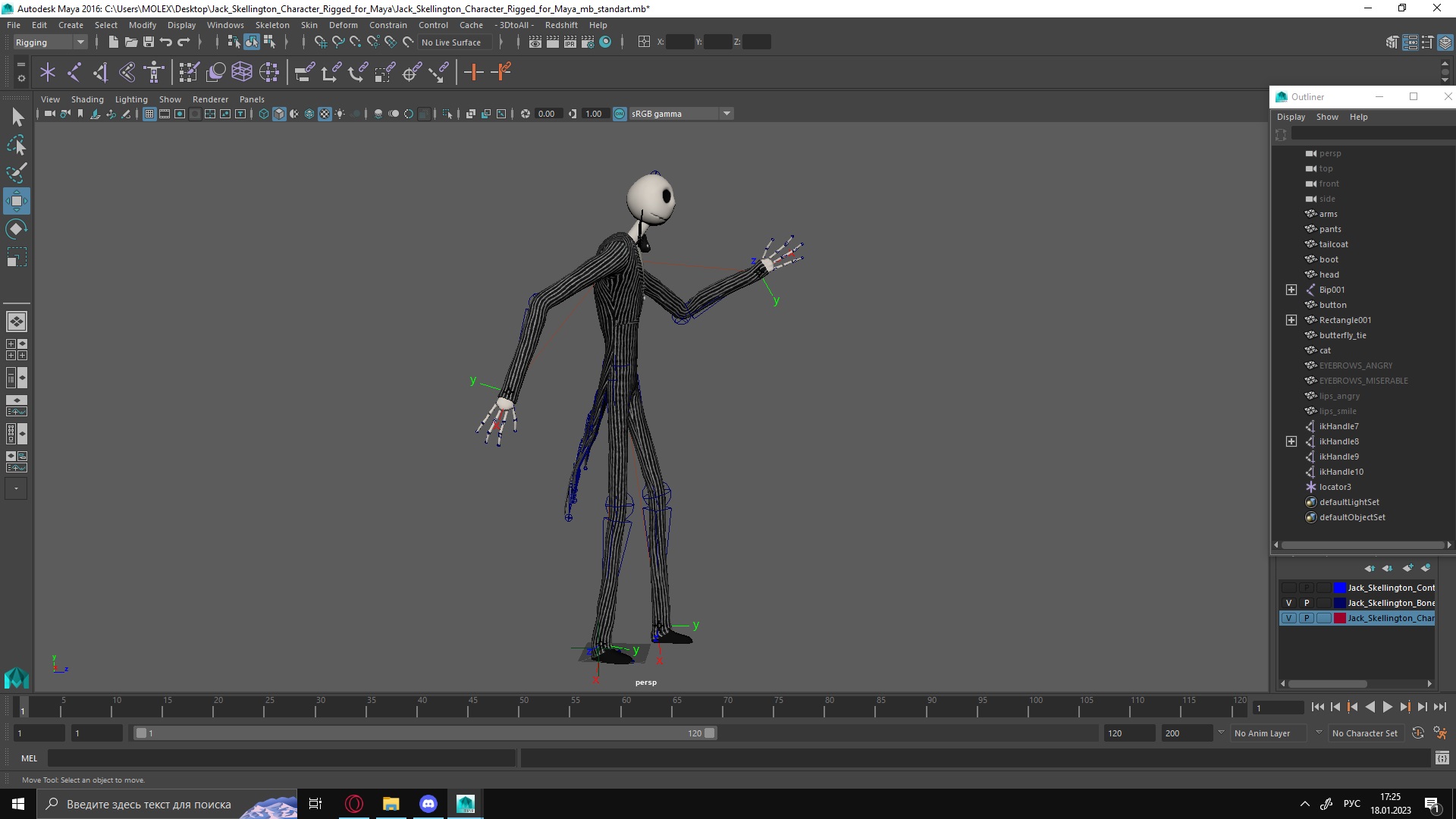Open the sRGB gamma view transform dropdown
This screenshot has height=819, width=1456.
[726, 114]
